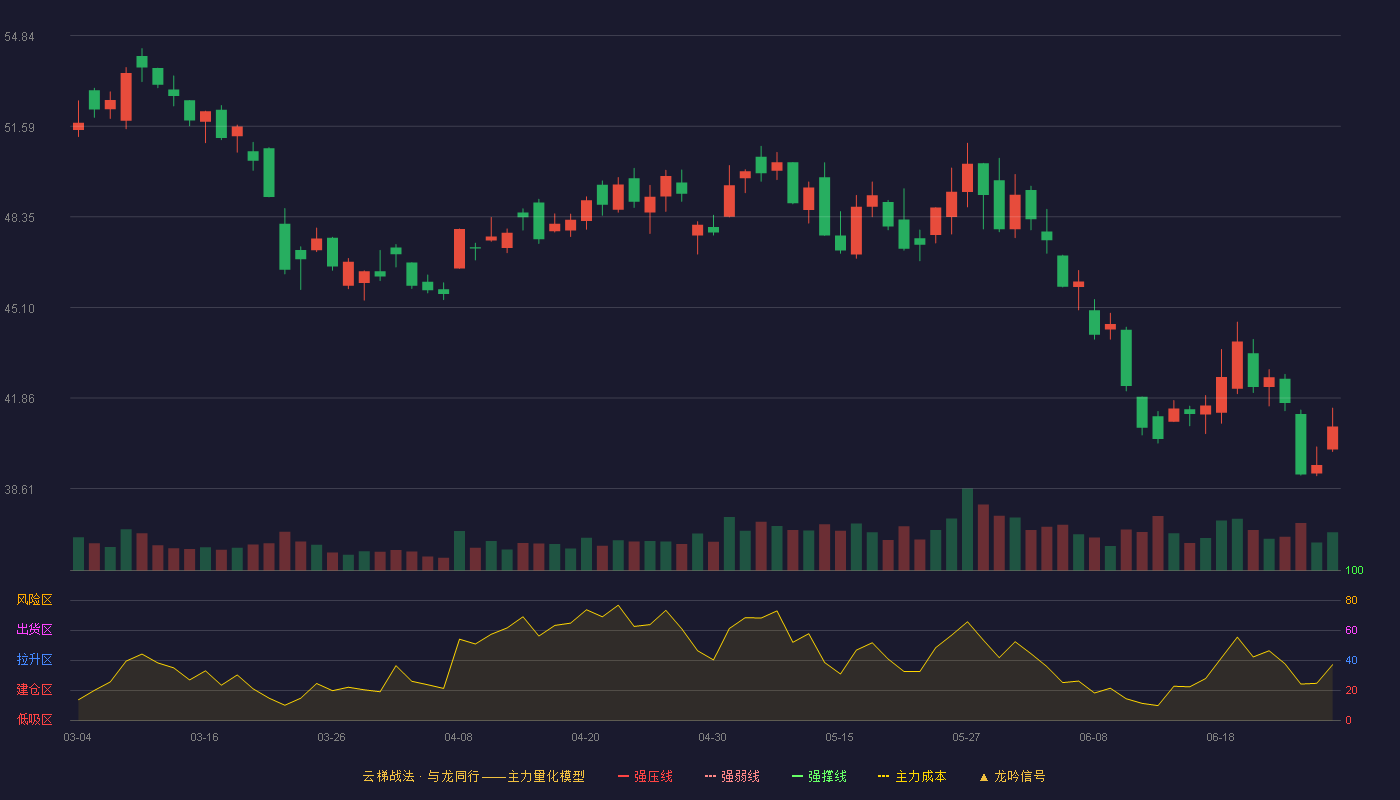Click the first candlestick above the 03-04 date

(78, 126)
